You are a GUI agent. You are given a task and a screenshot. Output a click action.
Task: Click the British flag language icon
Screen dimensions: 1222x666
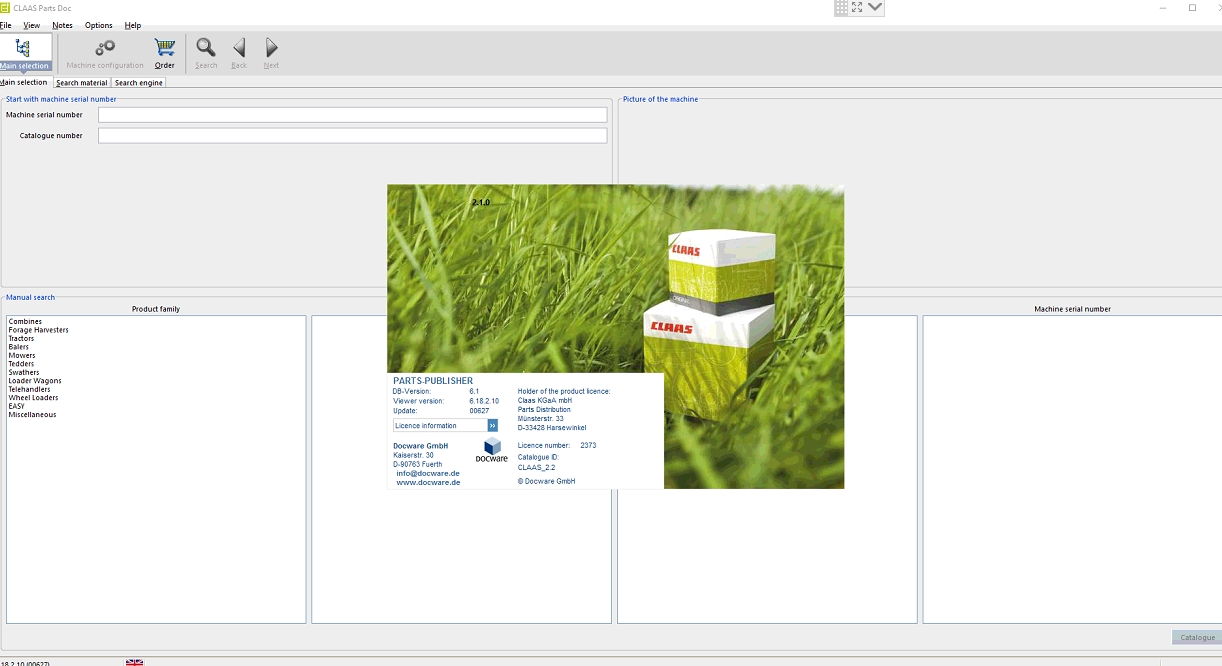pos(134,661)
